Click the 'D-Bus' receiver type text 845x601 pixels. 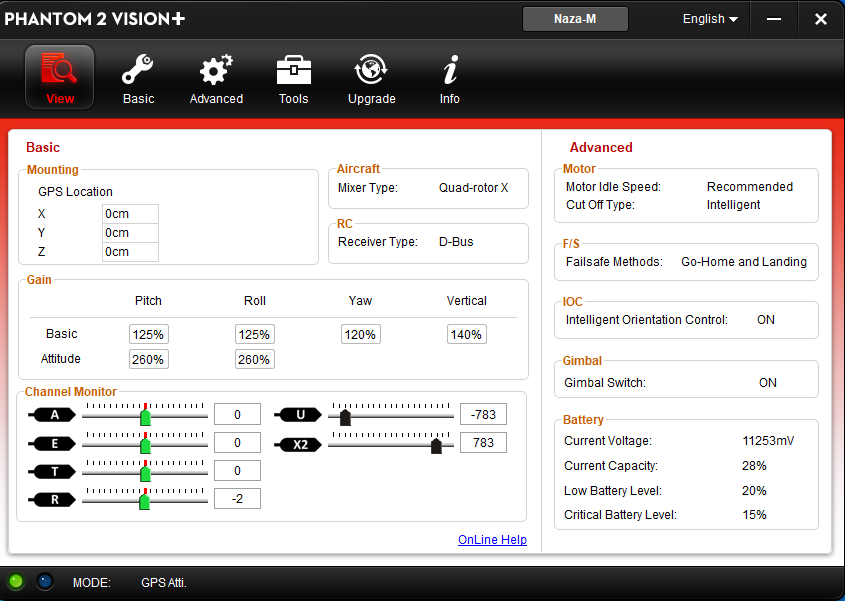(x=456, y=241)
